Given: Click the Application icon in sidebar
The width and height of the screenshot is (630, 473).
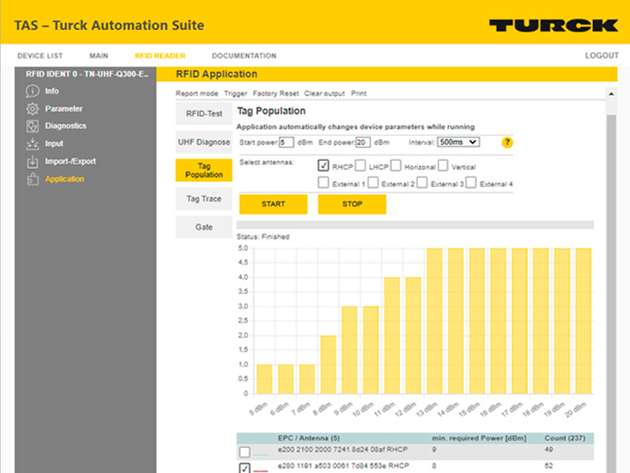Looking at the screenshot, I should [33, 179].
